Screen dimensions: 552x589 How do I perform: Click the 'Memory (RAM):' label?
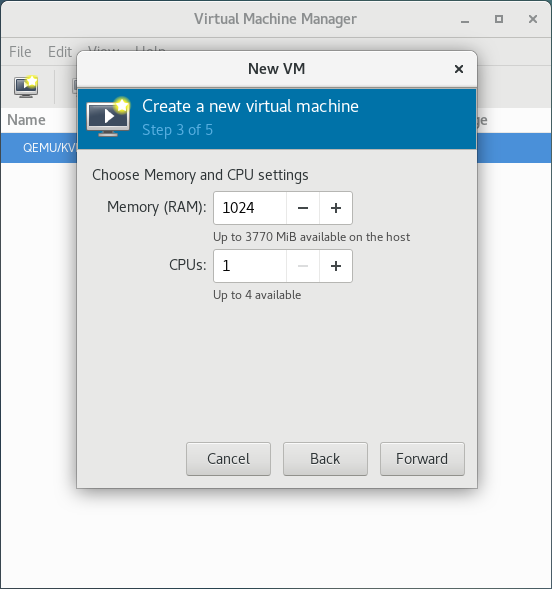[x=157, y=207]
